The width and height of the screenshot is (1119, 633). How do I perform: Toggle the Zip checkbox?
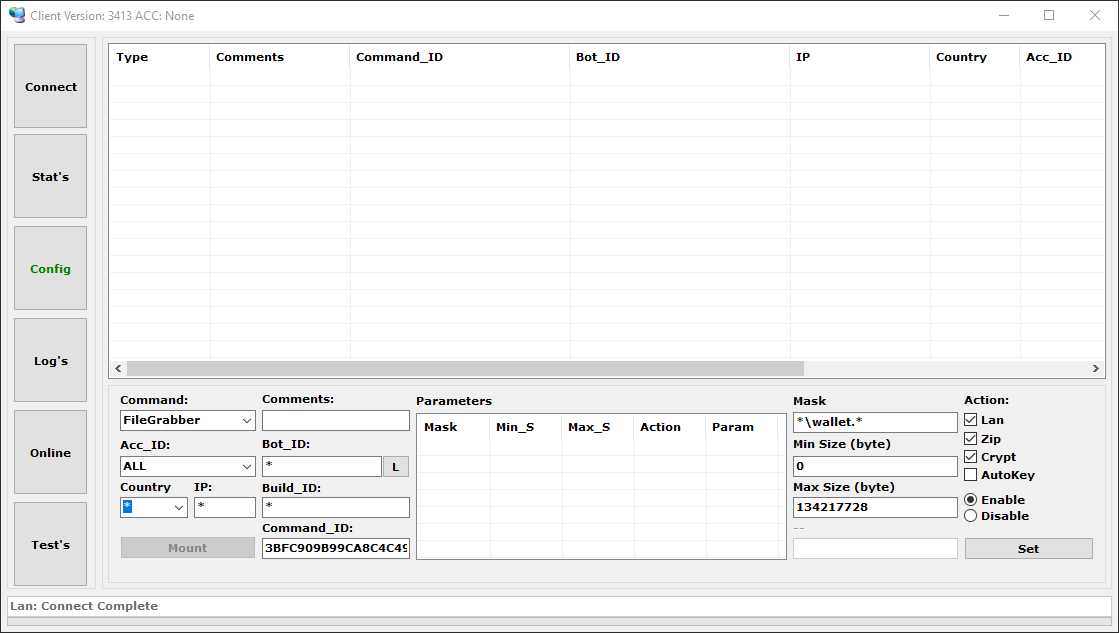pos(970,439)
